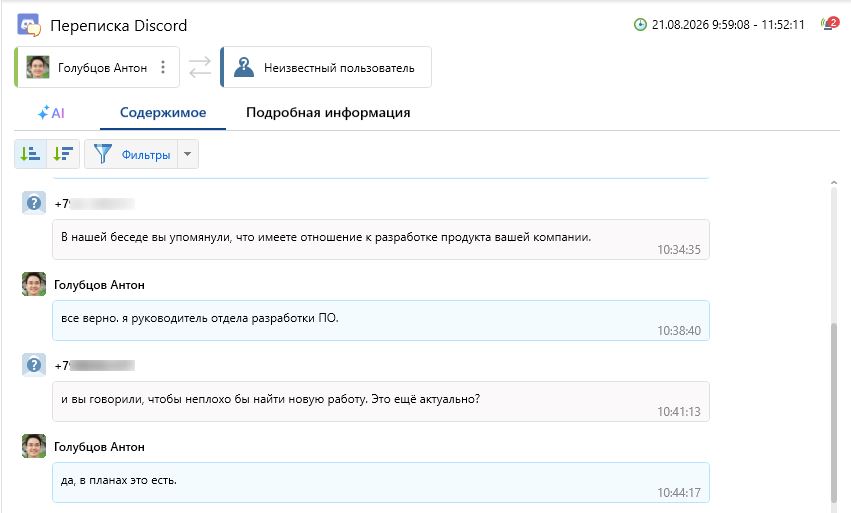This screenshot has width=851, height=513.
Task: Switch to the Содержимое tab
Action: 163,112
